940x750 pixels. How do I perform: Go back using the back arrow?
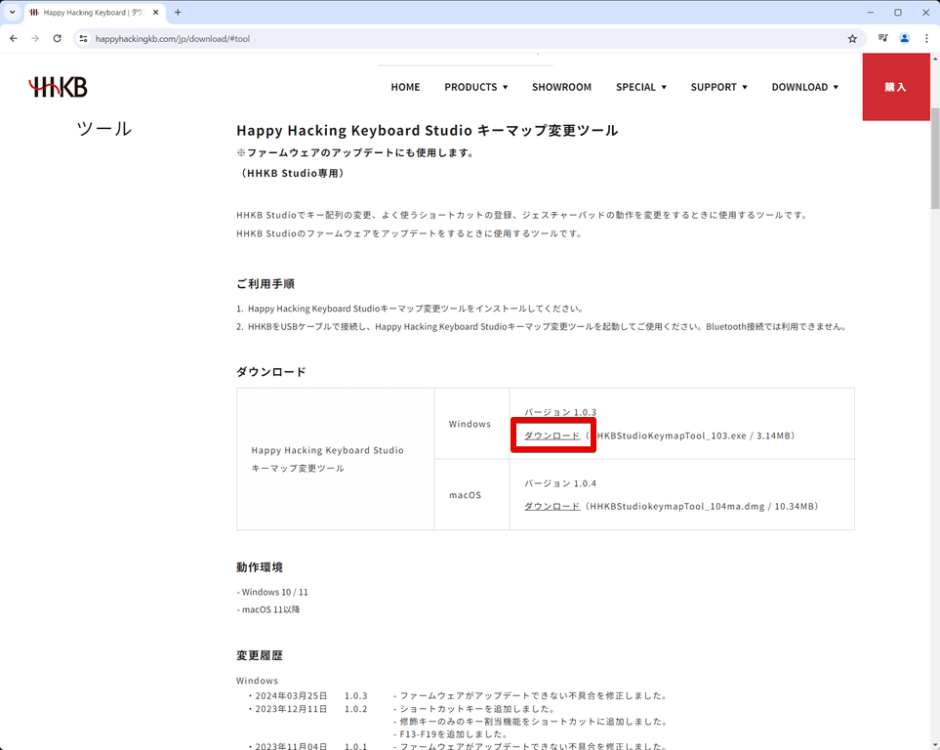click(x=13, y=37)
